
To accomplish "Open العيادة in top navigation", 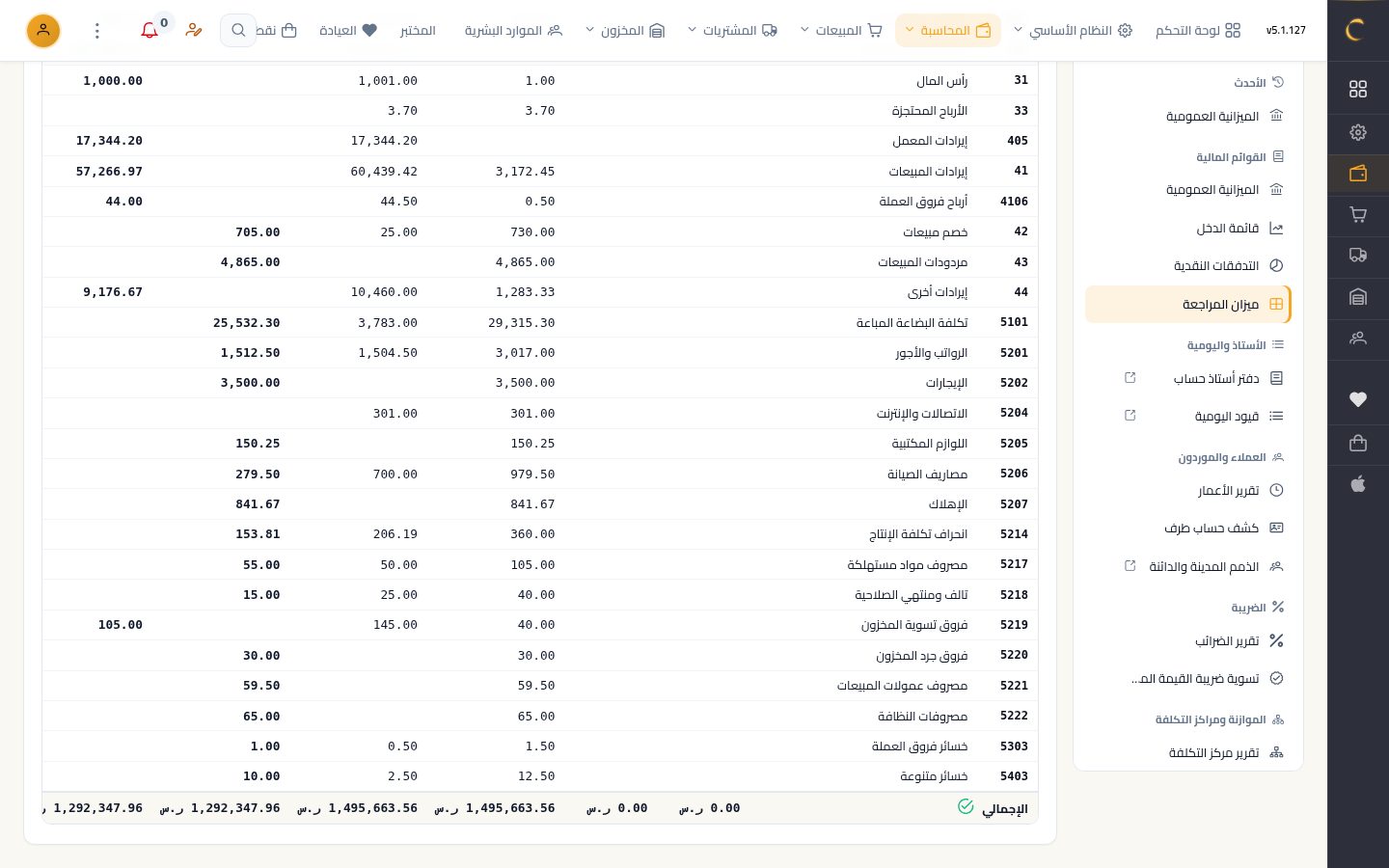I will tap(348, 31).
